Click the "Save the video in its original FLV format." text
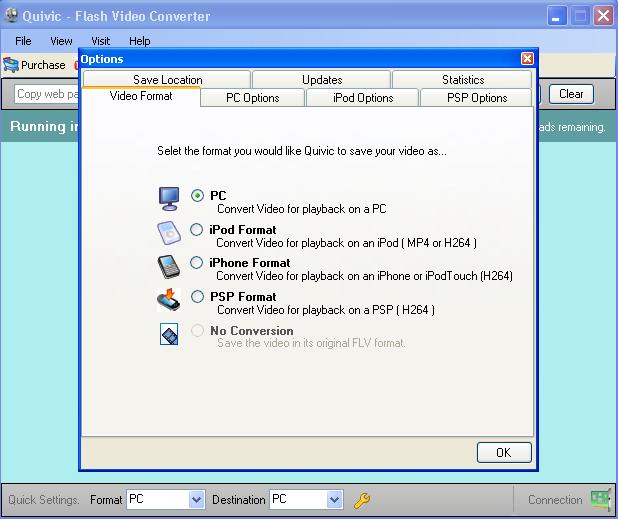 (311, 343)
